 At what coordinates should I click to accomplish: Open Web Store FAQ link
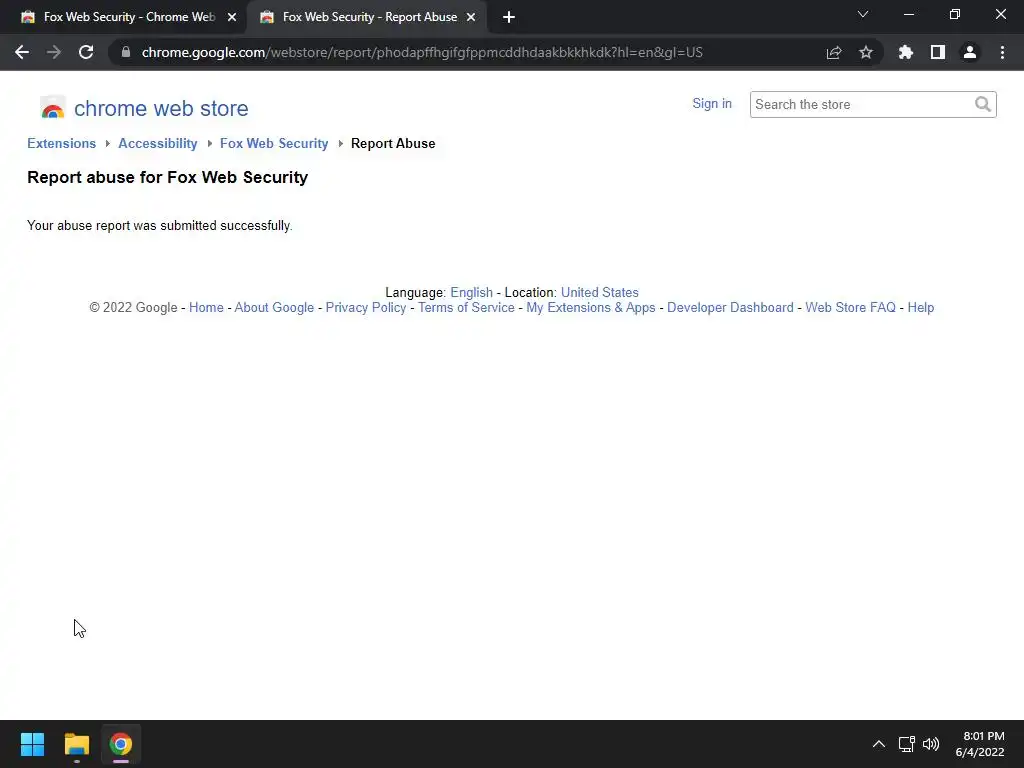850,308
